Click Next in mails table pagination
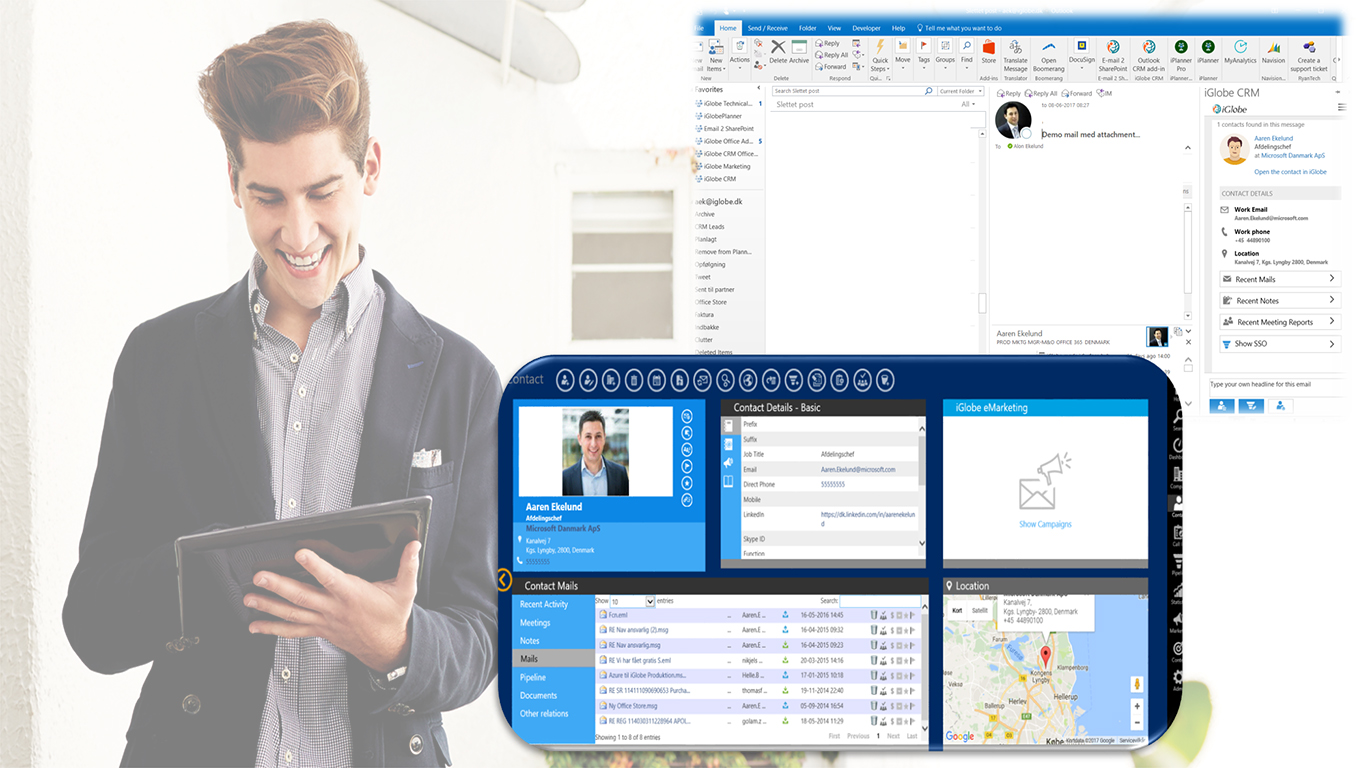 tap(893, 736)
